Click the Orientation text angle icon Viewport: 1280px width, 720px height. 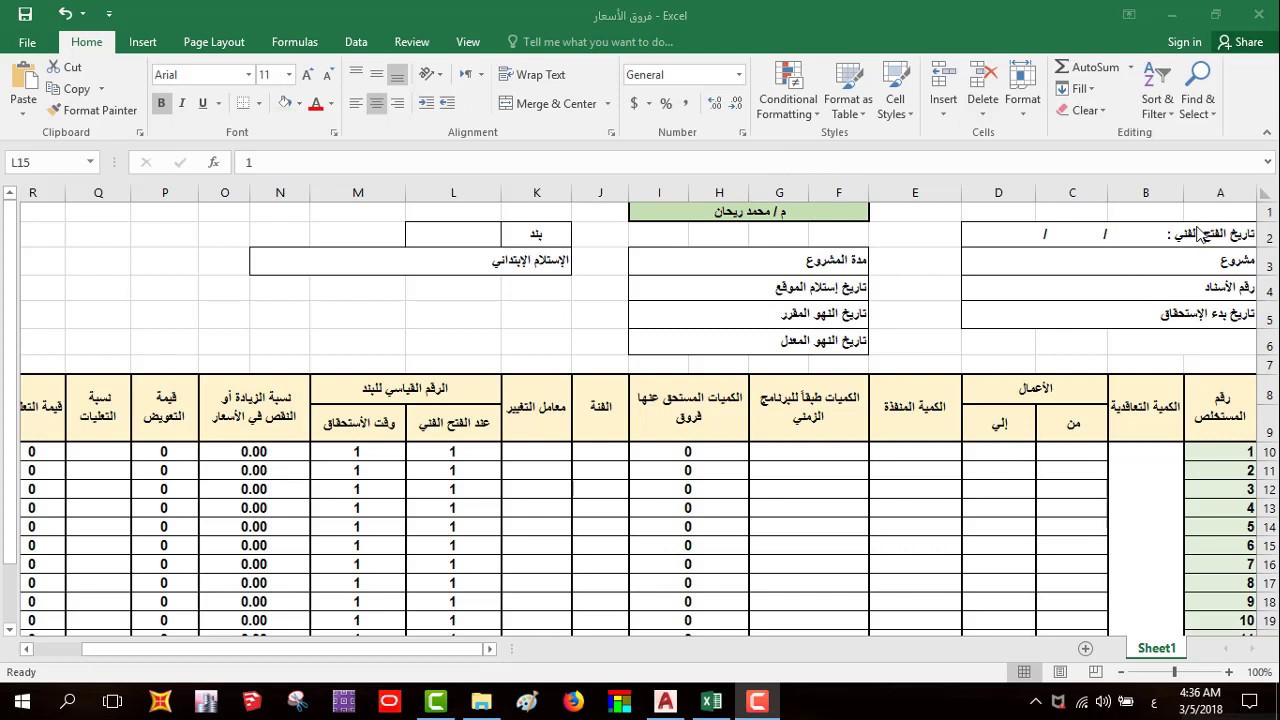coord(427,74)
